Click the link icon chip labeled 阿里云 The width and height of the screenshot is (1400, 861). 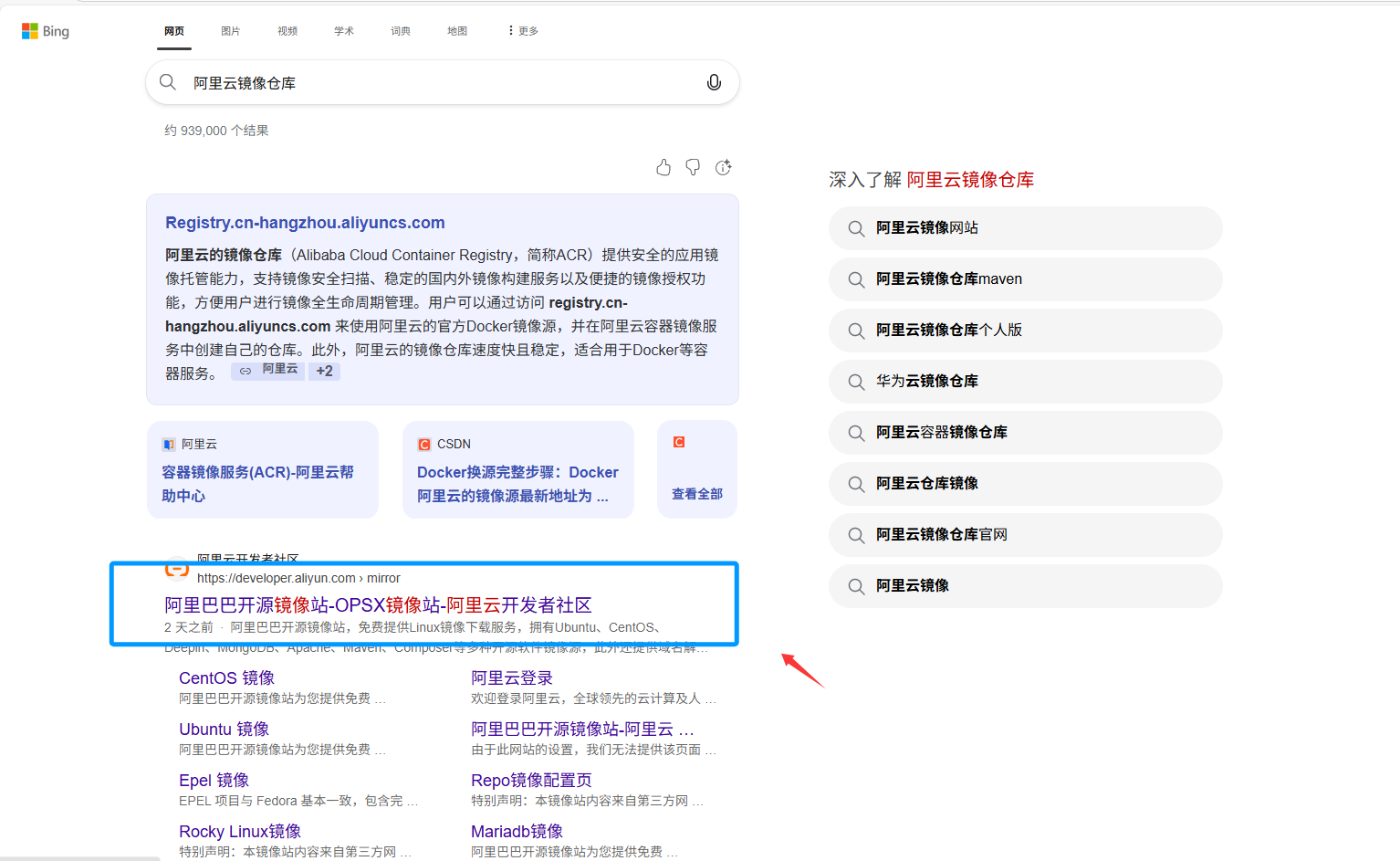click(268, 370)
